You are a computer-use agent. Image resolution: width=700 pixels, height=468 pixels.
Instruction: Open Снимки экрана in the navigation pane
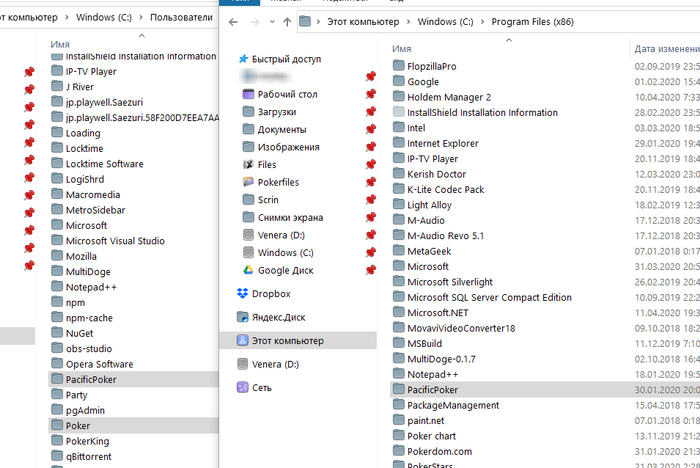tap(290, 217)
